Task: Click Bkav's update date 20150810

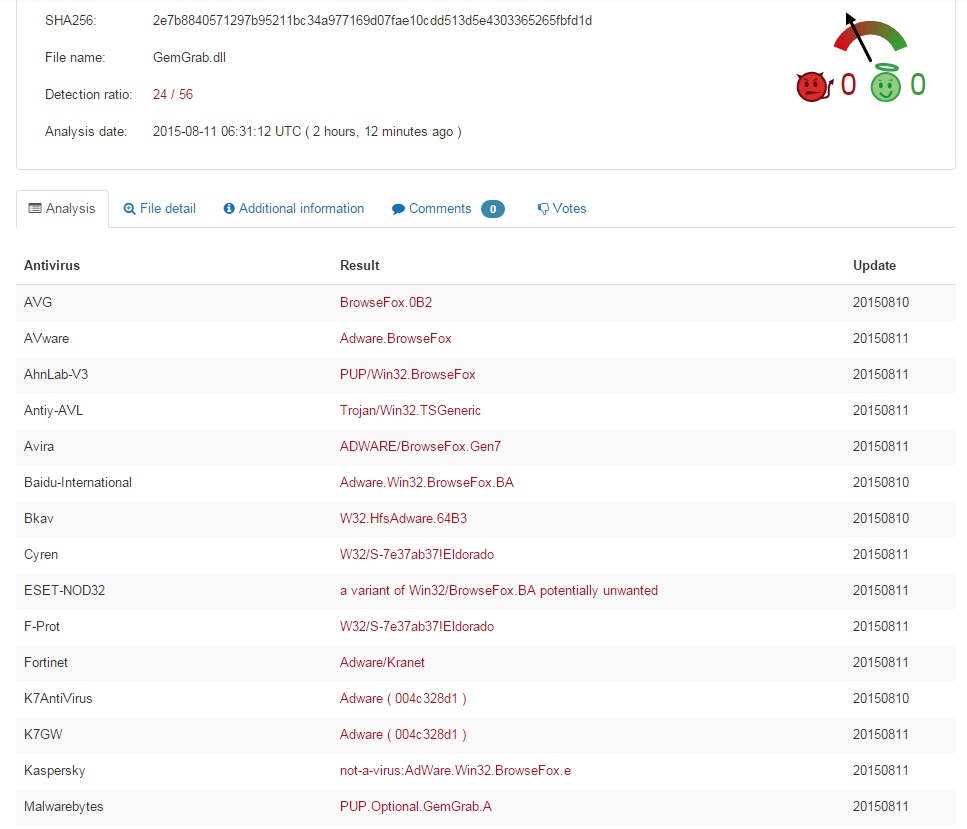Action: [x=881, y=518]
